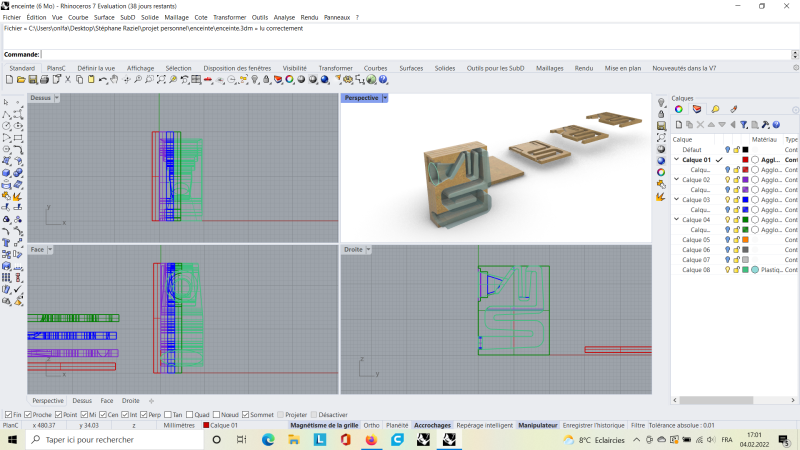Toggle visibility bulb of Calque 05
Screen dimensions: 800x450
(x=727, y=240)
